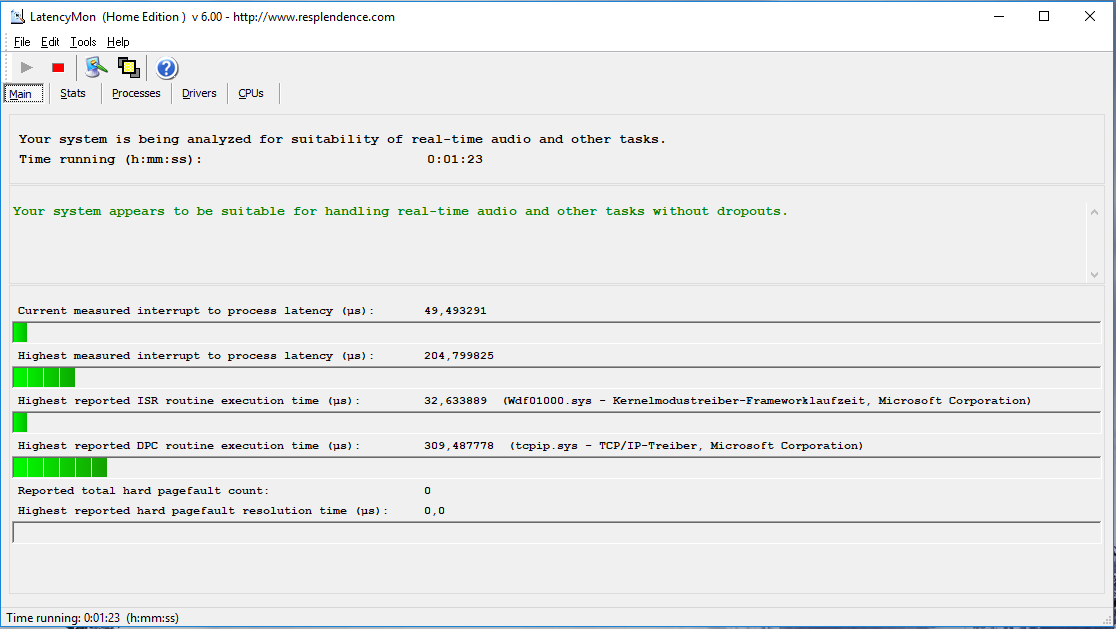Switch to the Processes tab
Screen dimensions: 1116x629
click(136, 93)
